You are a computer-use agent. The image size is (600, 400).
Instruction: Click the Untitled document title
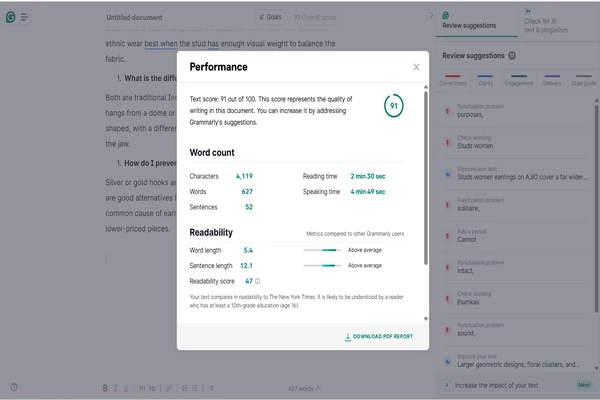[134, 18]
